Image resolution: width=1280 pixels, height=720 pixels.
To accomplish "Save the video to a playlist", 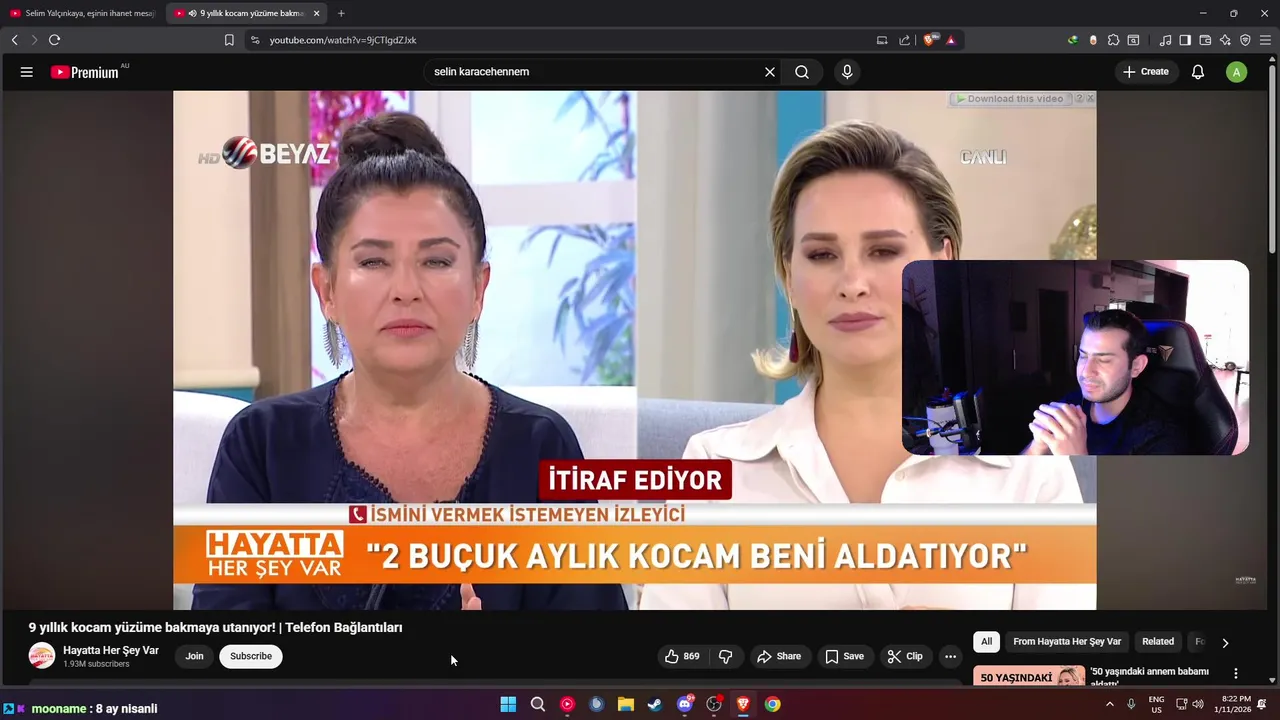I will click(x=844, y=657).
